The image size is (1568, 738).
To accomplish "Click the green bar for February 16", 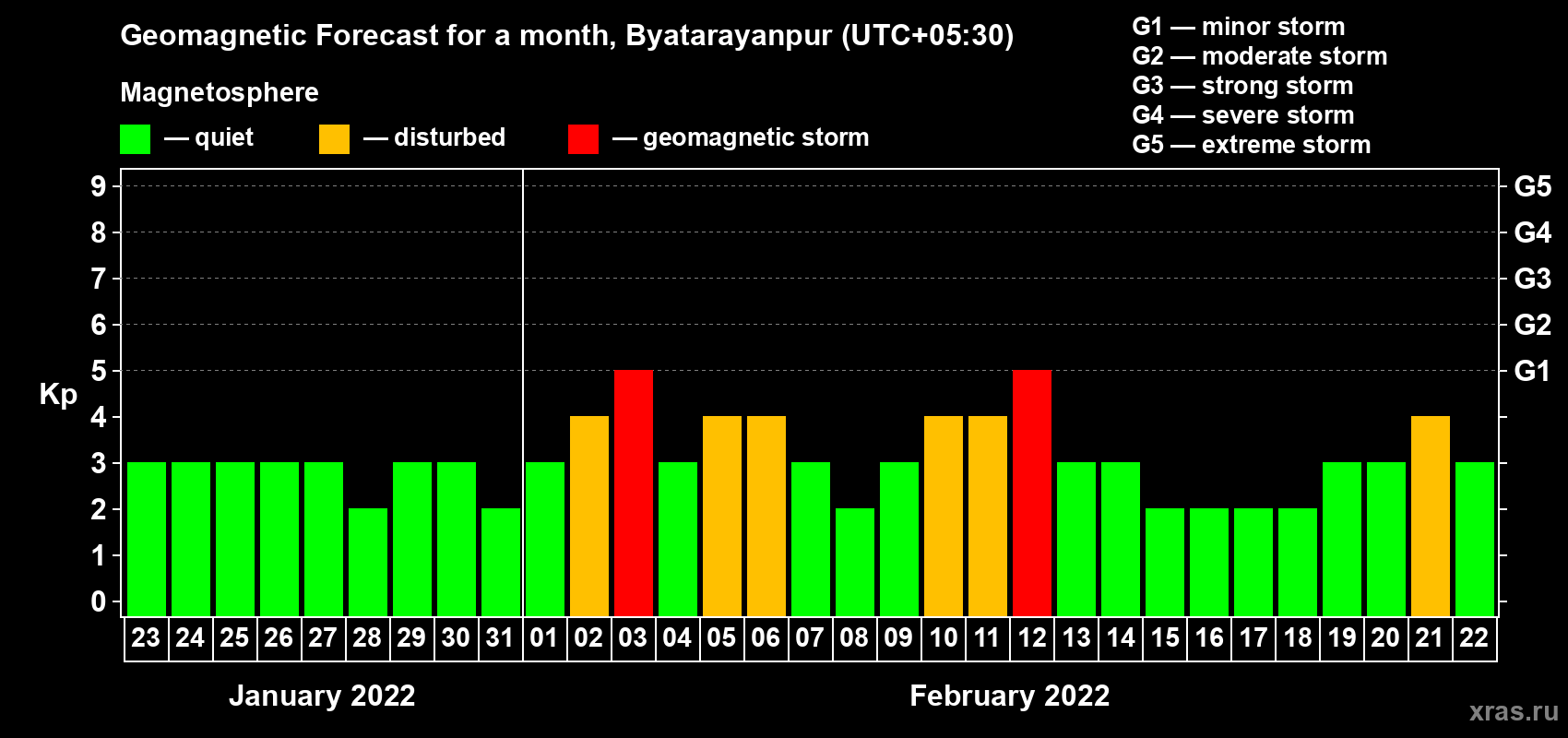I will (x=1209, y=563).
